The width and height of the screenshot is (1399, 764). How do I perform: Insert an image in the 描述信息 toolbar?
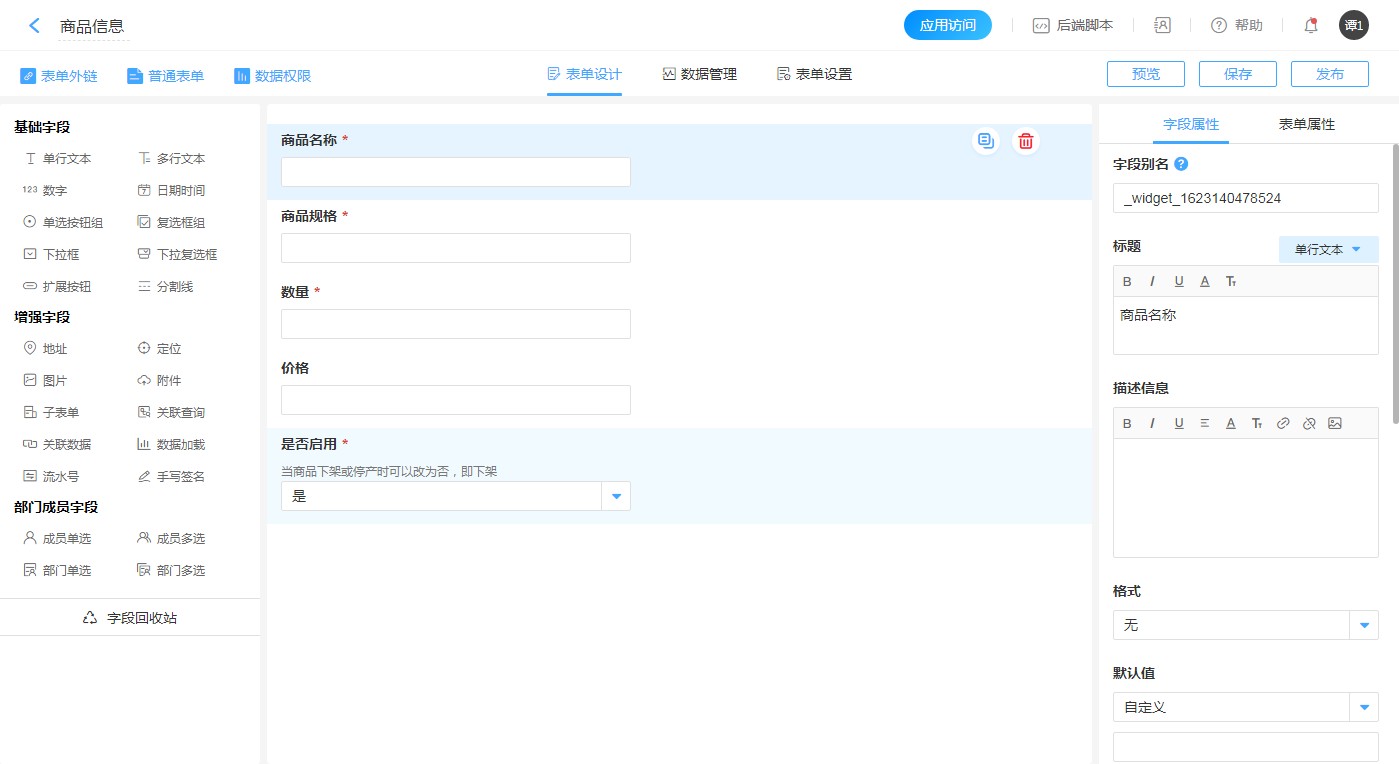pos(1334,423)
